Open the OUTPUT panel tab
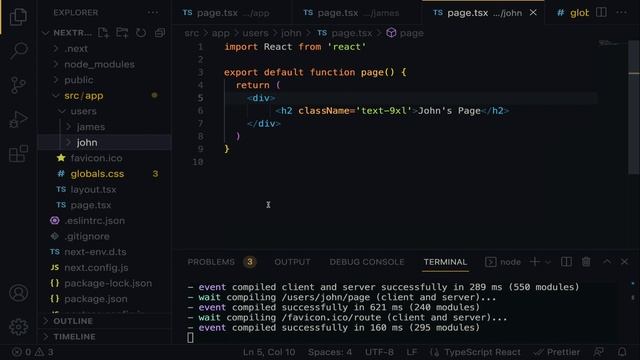Viewport: 640px width, 360px height. click(292, 262)
